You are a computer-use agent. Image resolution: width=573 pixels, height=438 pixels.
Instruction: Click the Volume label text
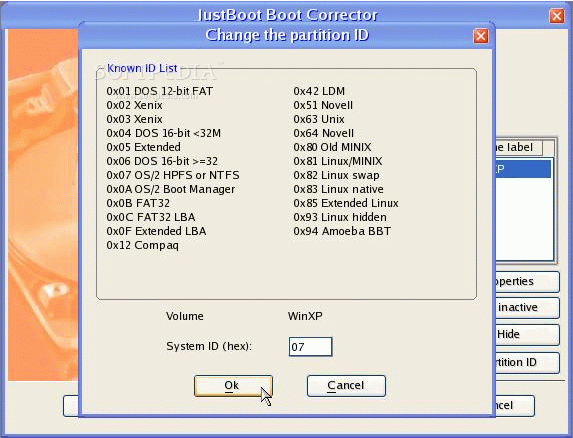pyautogui.click(x=185, y=316)
